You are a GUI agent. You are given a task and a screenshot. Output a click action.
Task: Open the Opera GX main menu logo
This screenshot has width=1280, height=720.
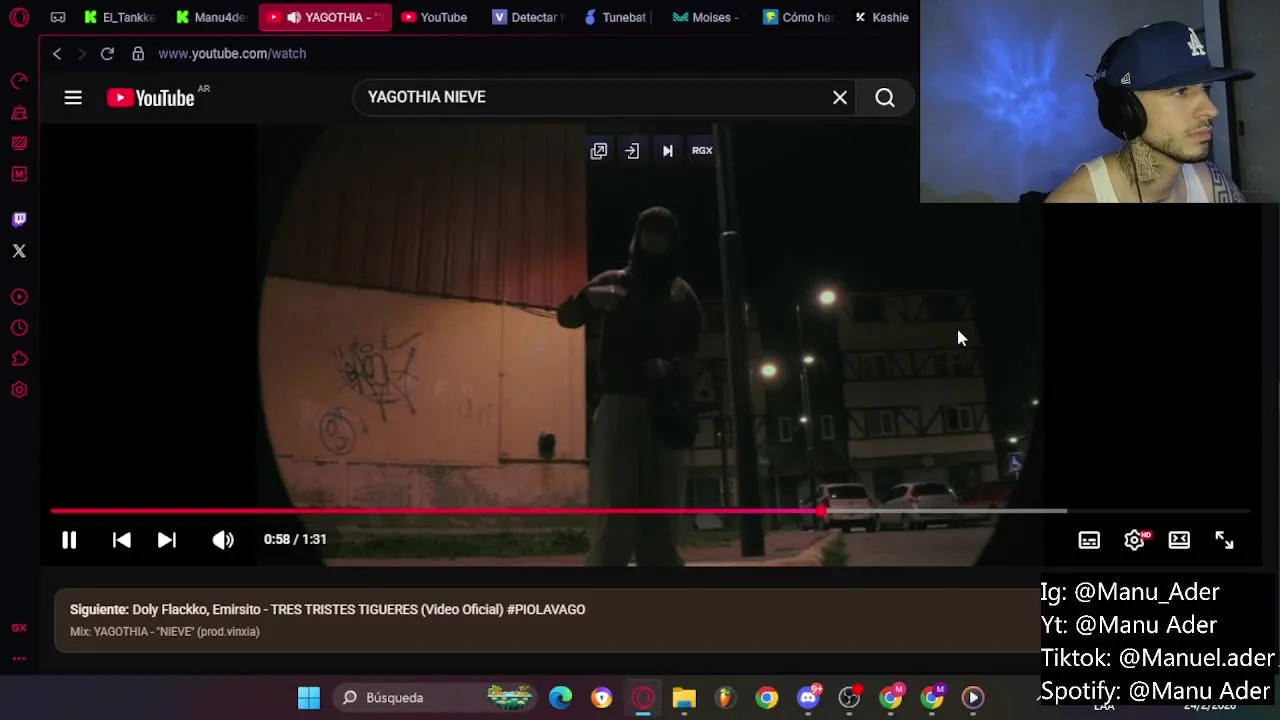19,17
